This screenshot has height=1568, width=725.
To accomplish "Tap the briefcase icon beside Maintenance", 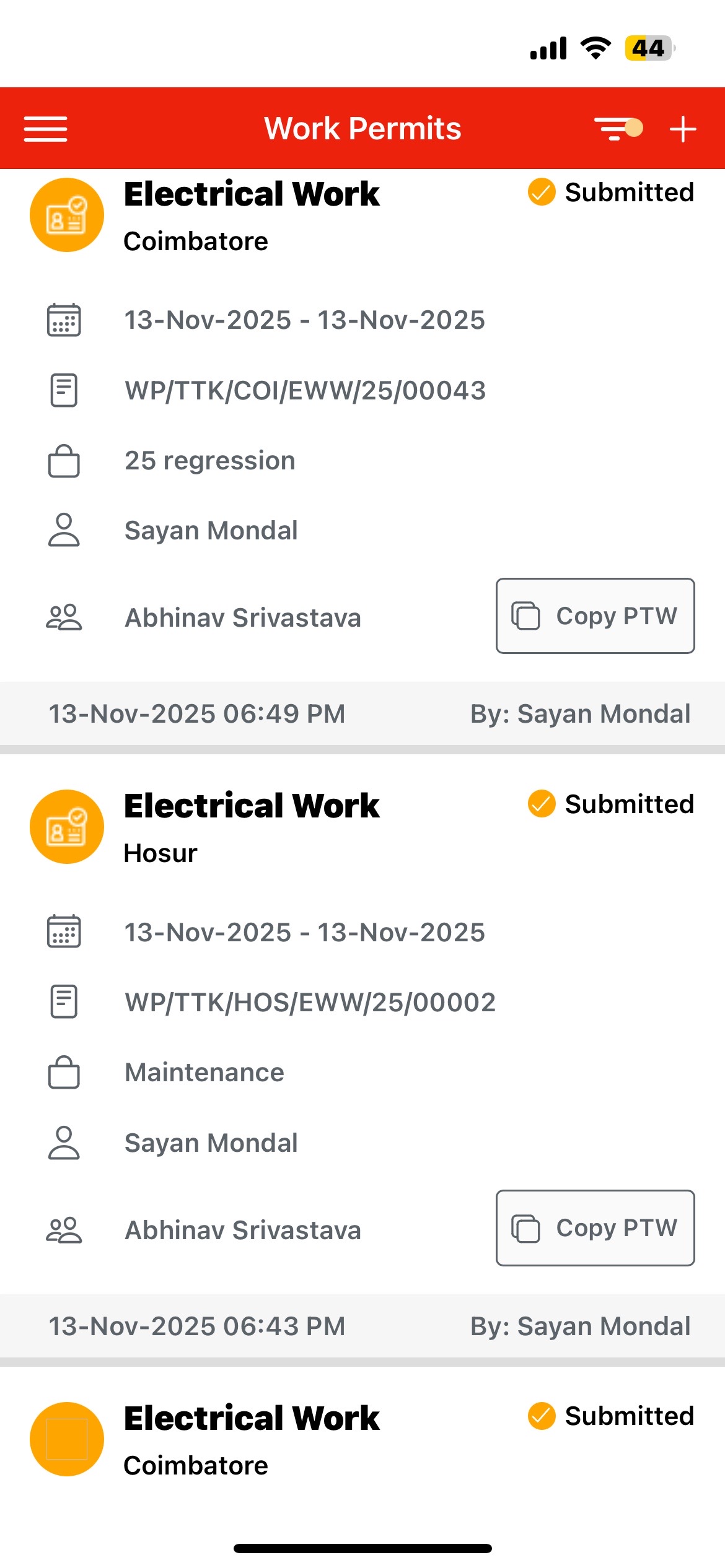I will click(x=64, y=1072).
